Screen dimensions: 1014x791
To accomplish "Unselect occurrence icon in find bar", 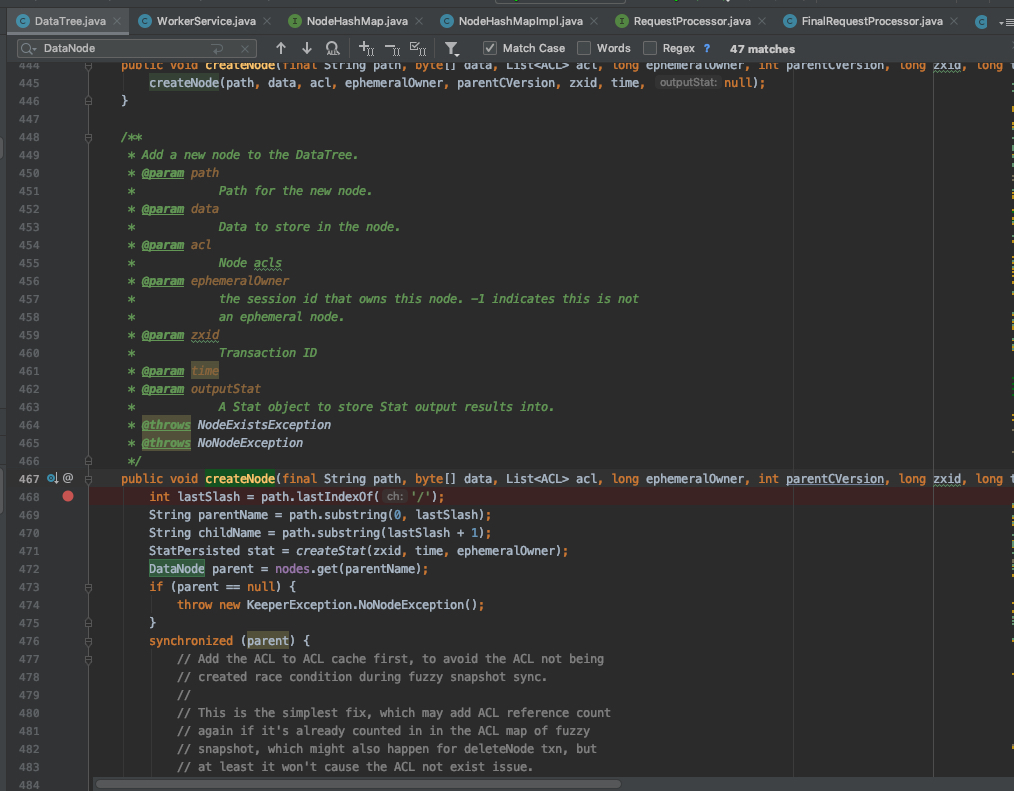I will click(392, 49).
